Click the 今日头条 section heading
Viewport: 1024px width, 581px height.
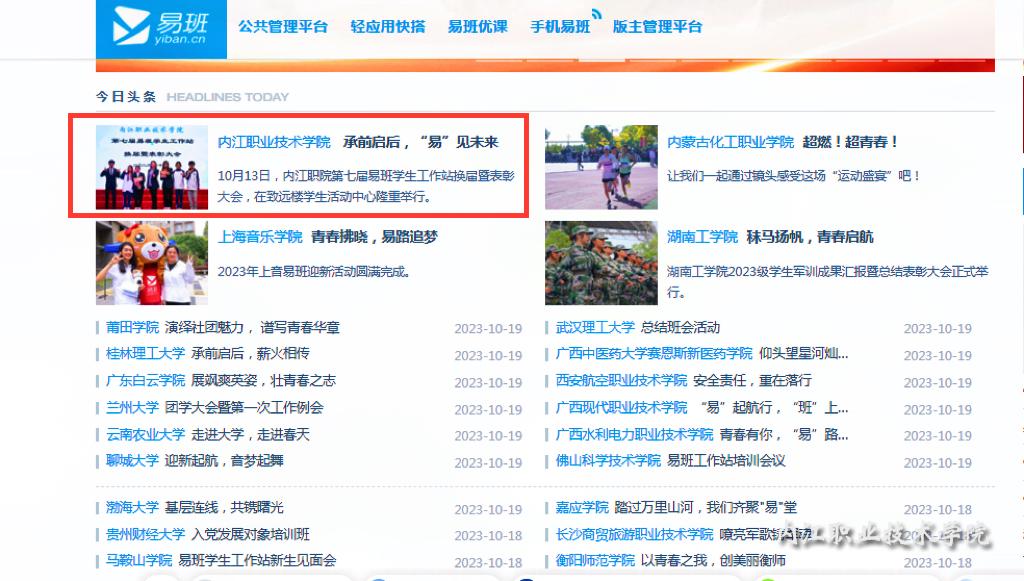126,97
